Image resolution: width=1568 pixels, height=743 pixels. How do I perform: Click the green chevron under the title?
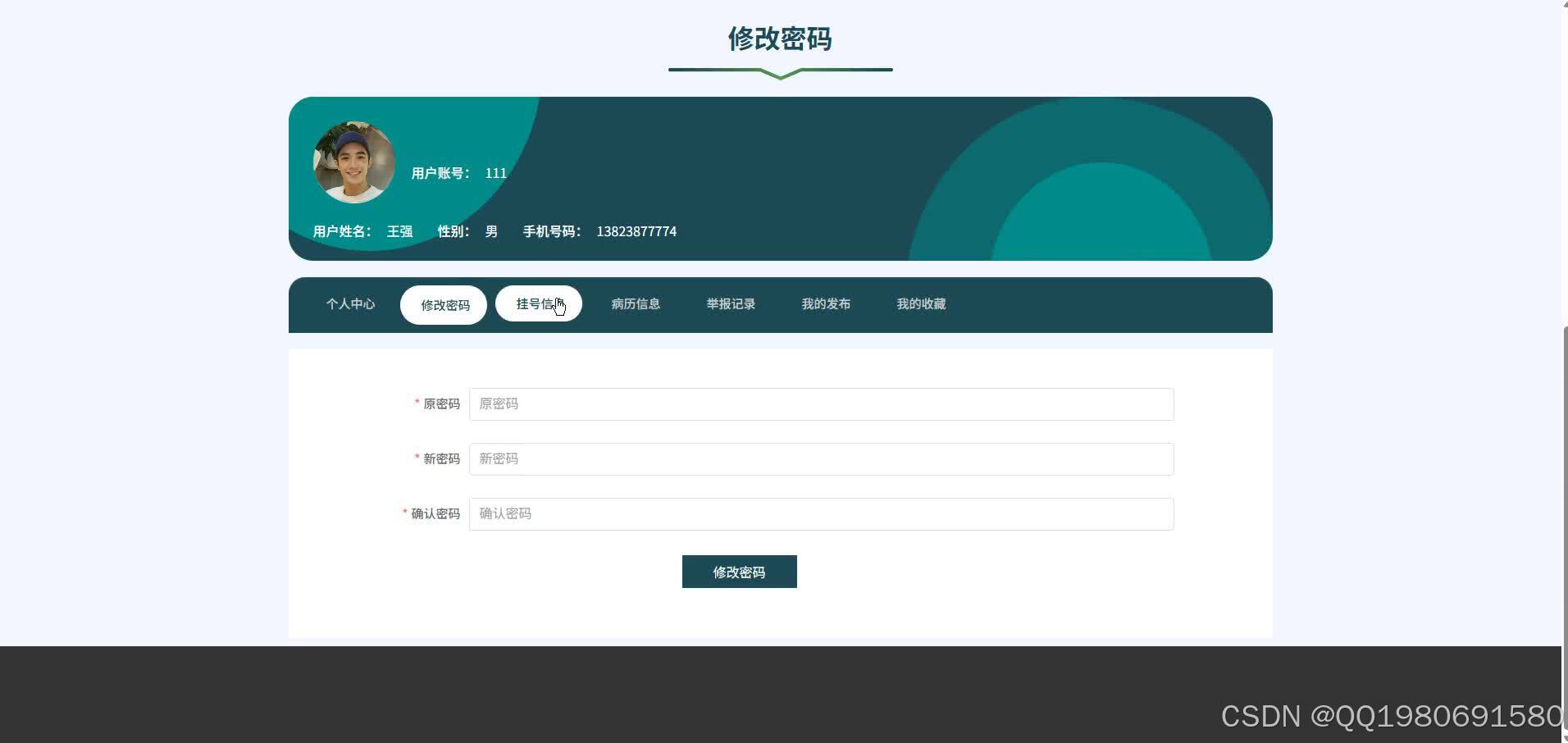[x=779, y=74]
